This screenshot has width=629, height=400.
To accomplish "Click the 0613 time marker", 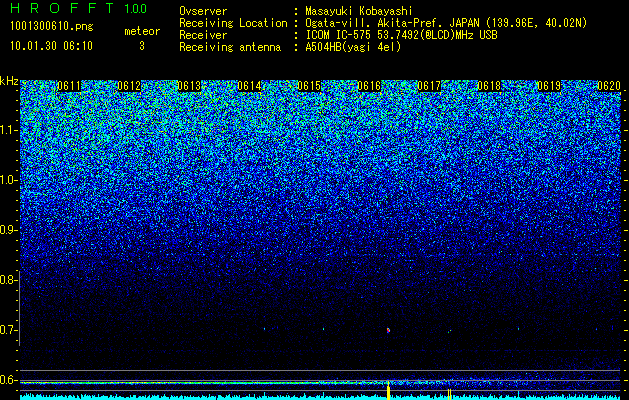I will tap(189, 86).
